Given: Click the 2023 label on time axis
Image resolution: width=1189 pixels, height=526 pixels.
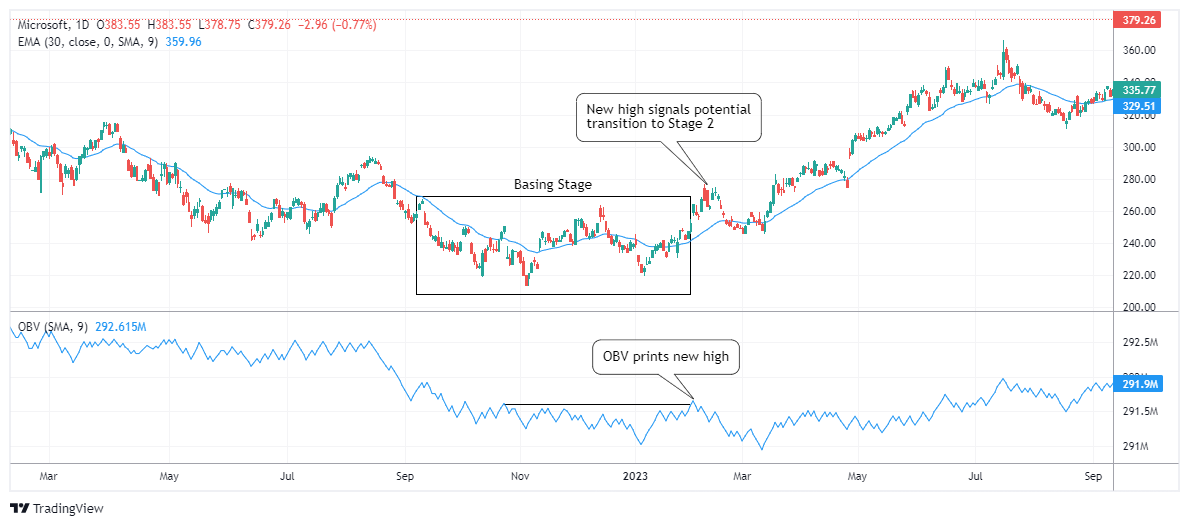Looking at the screenshot, I should (x=635, y=477).
